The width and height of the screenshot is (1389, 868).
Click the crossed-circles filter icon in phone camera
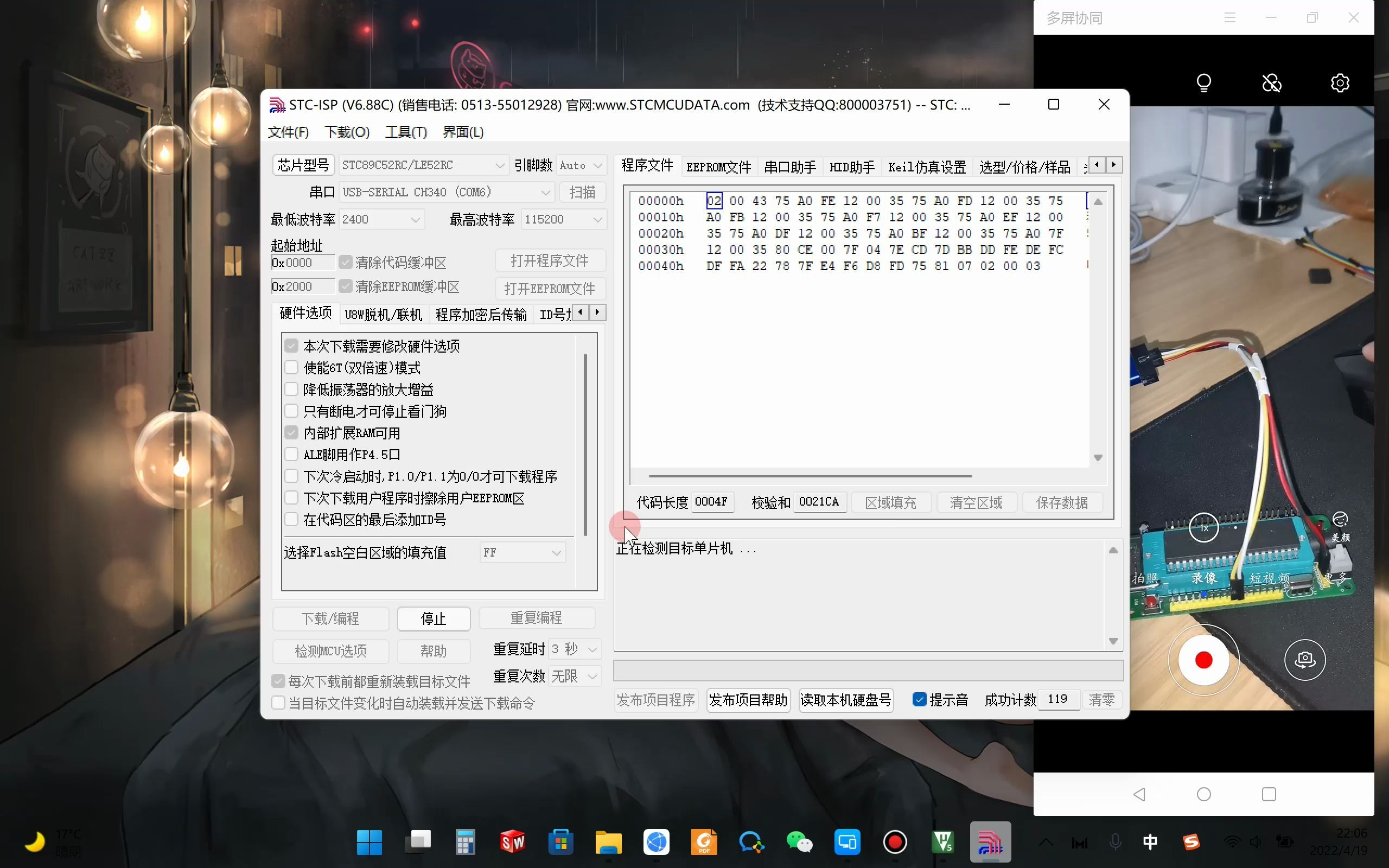[x=1272, y=83]
